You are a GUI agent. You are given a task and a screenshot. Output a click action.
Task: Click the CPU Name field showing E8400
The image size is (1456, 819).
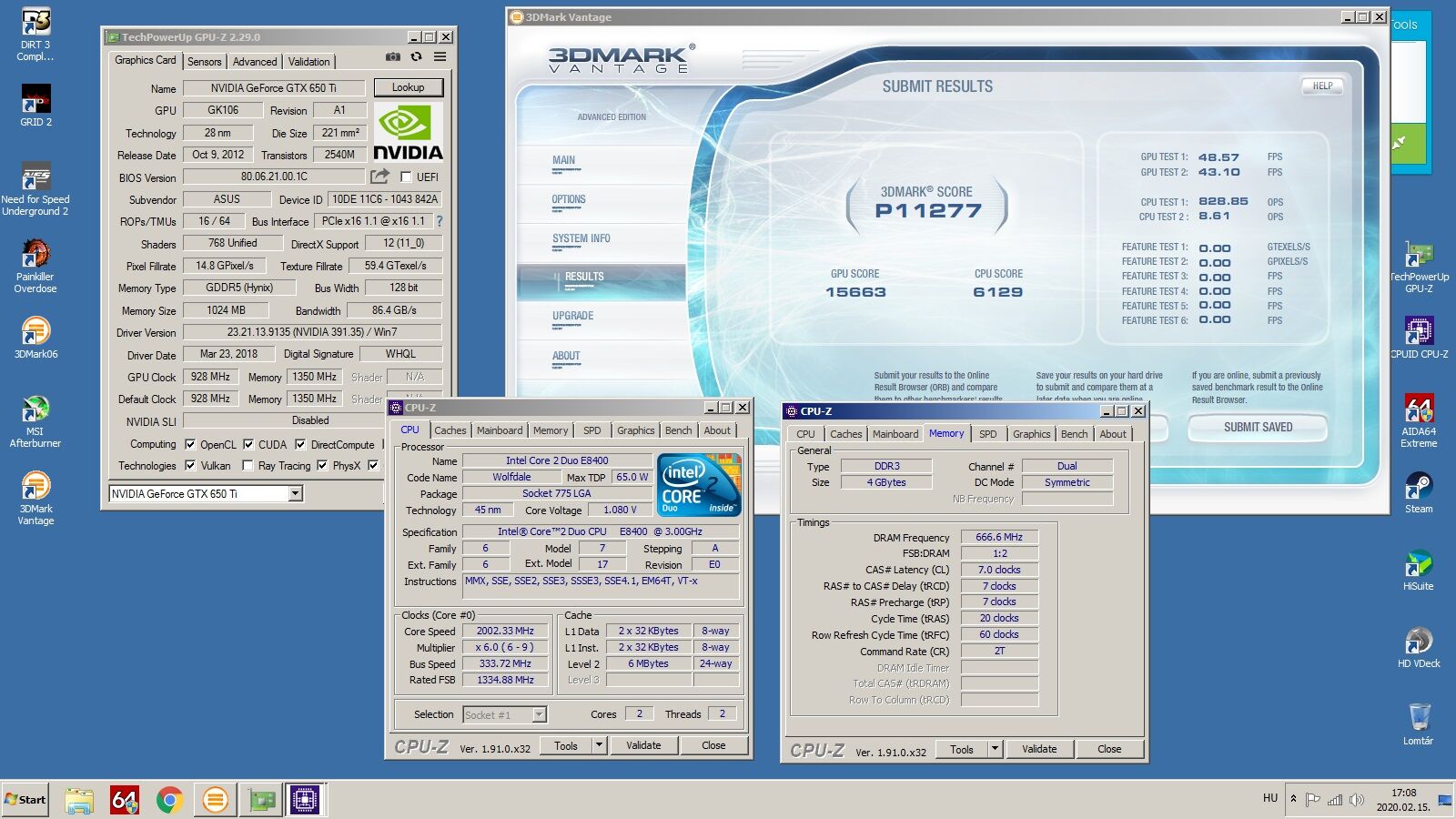pos(557,460)
